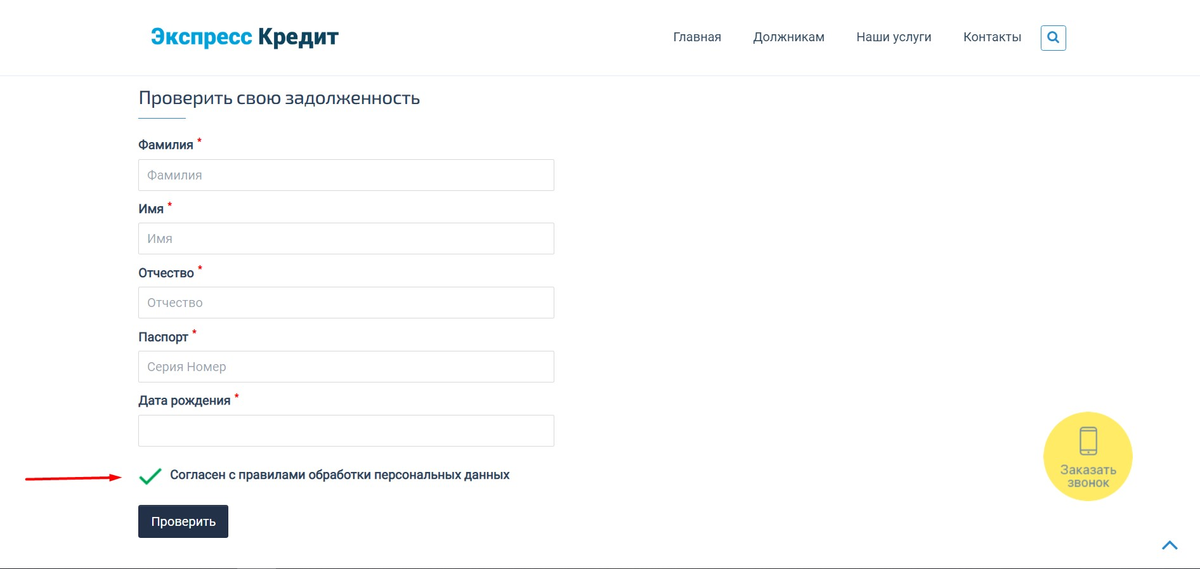Click the Экспресс Кредит logo

[245, 37]
